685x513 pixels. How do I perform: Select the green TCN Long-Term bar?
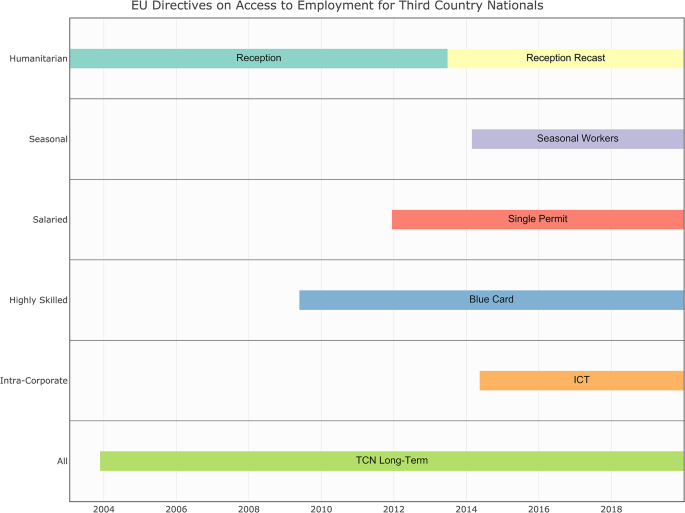[392, 461]
